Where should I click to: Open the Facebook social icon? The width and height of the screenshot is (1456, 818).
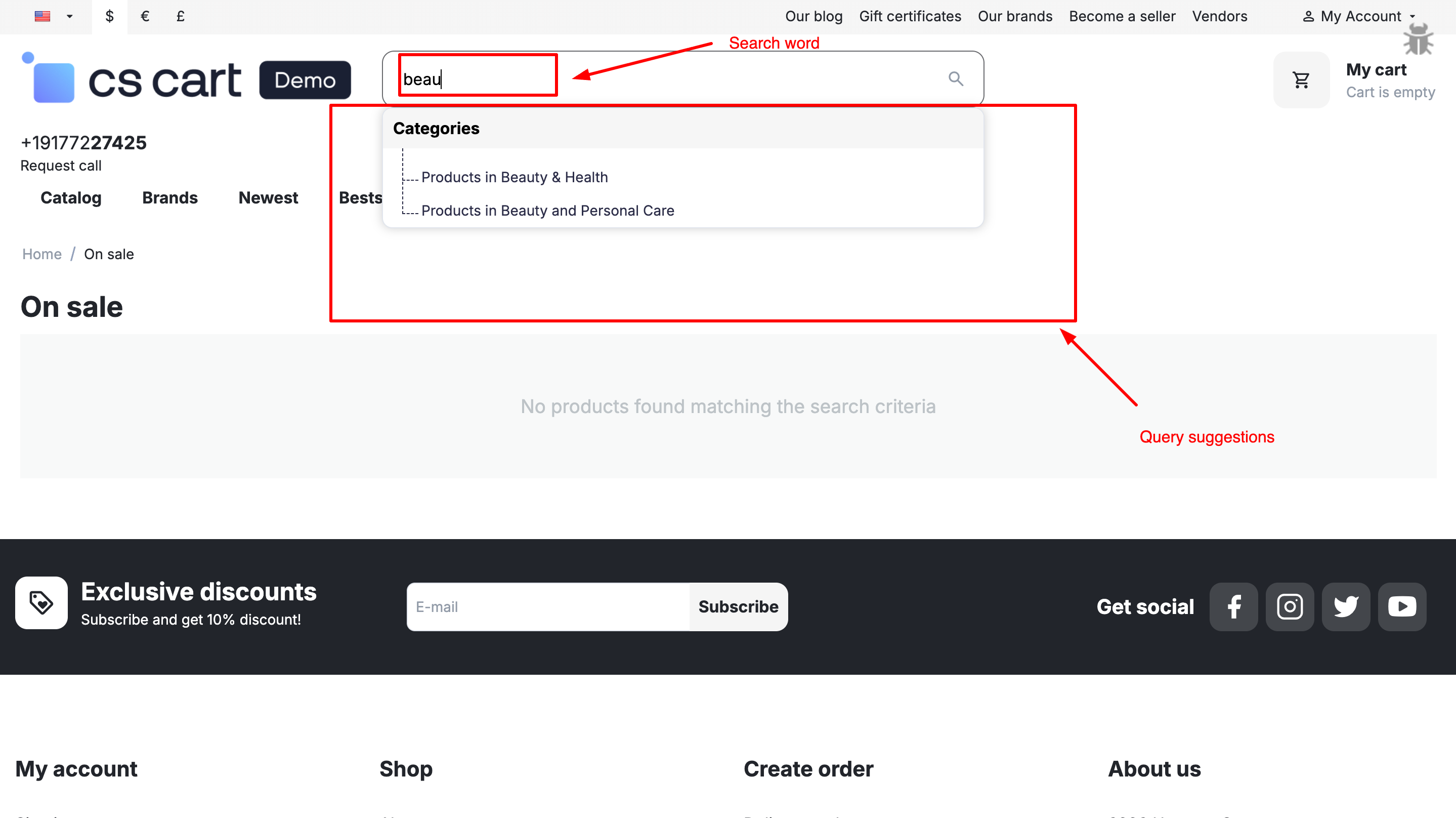pyautogui.click(x=1233, y=607)
